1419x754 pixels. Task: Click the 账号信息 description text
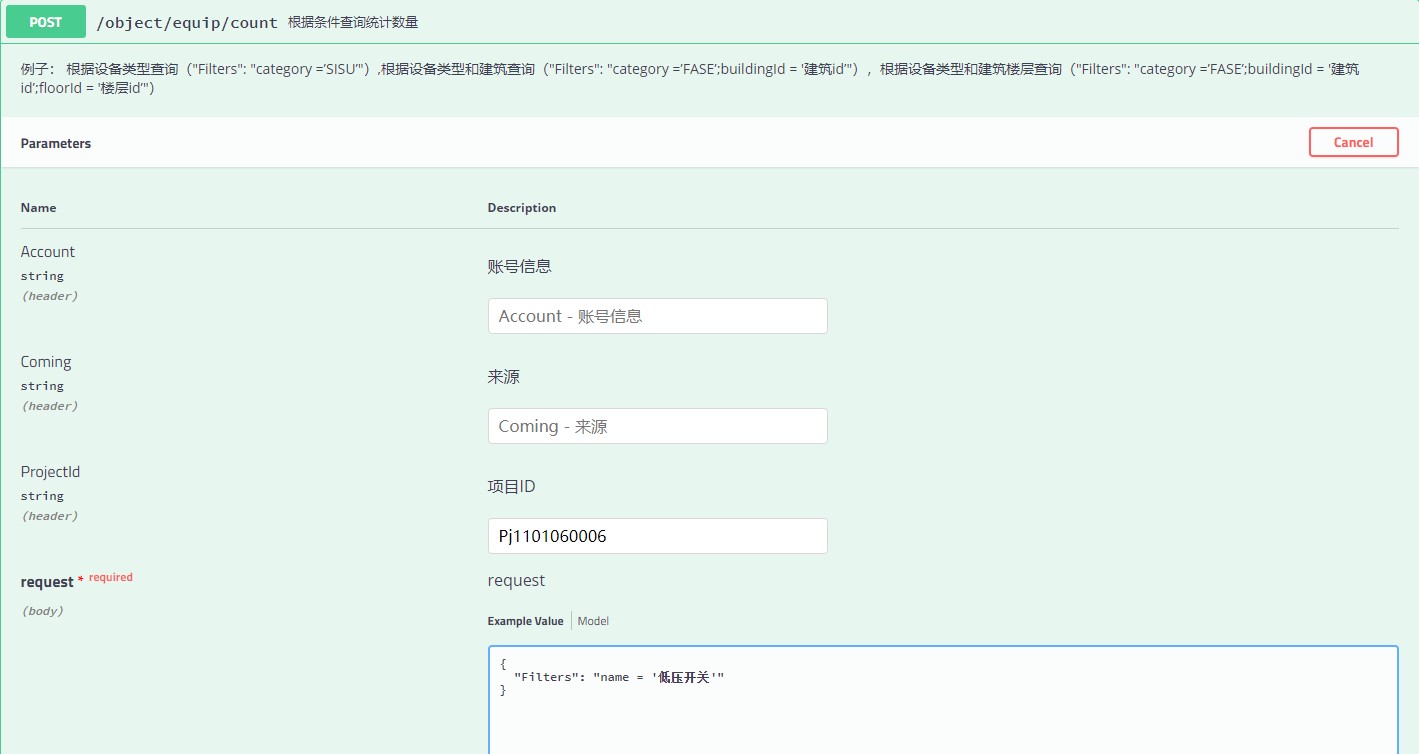tap(519, 266)
